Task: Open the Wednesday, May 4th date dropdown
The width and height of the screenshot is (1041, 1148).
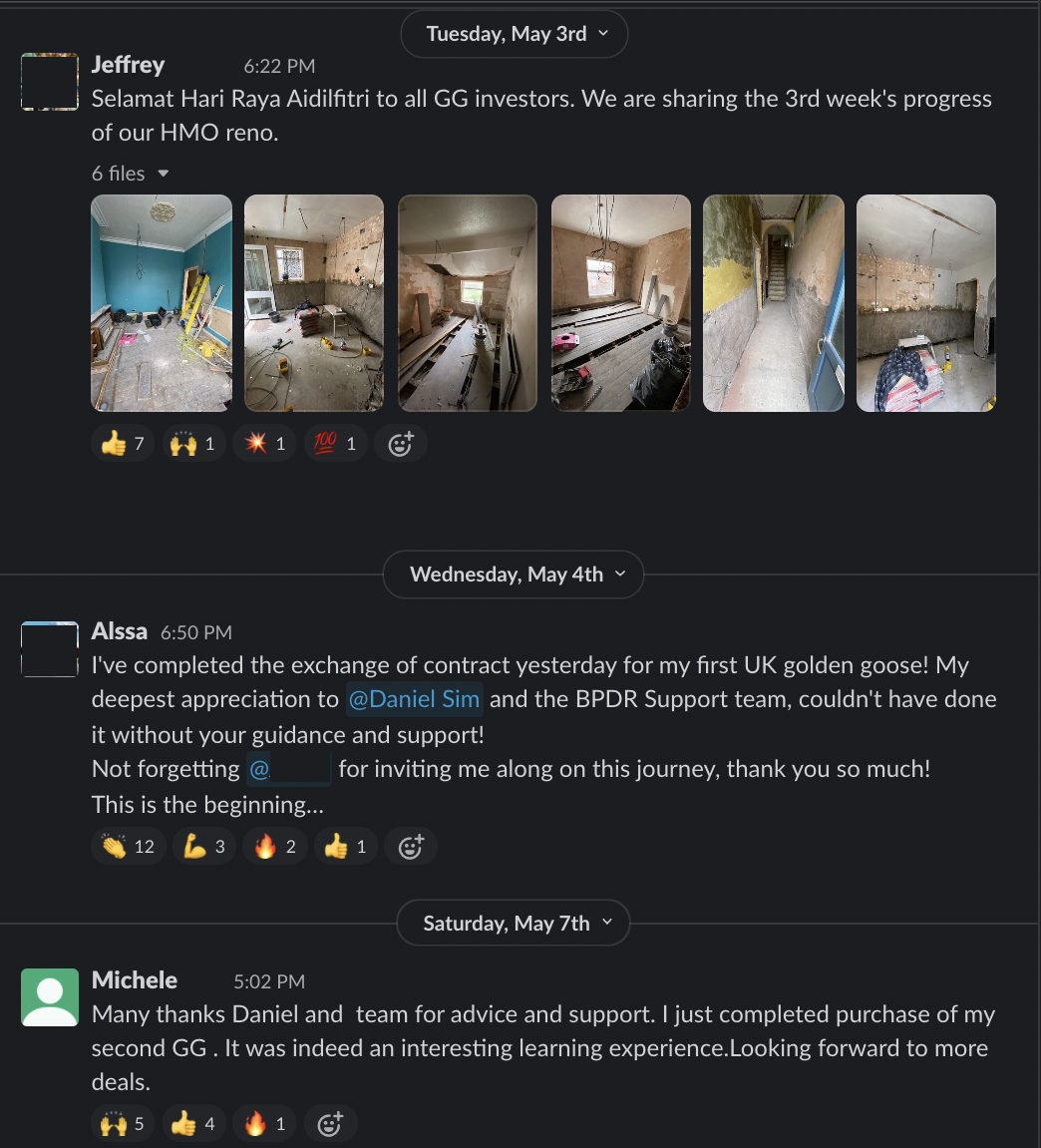Action: pyautogui.click(x=514, y=574)
